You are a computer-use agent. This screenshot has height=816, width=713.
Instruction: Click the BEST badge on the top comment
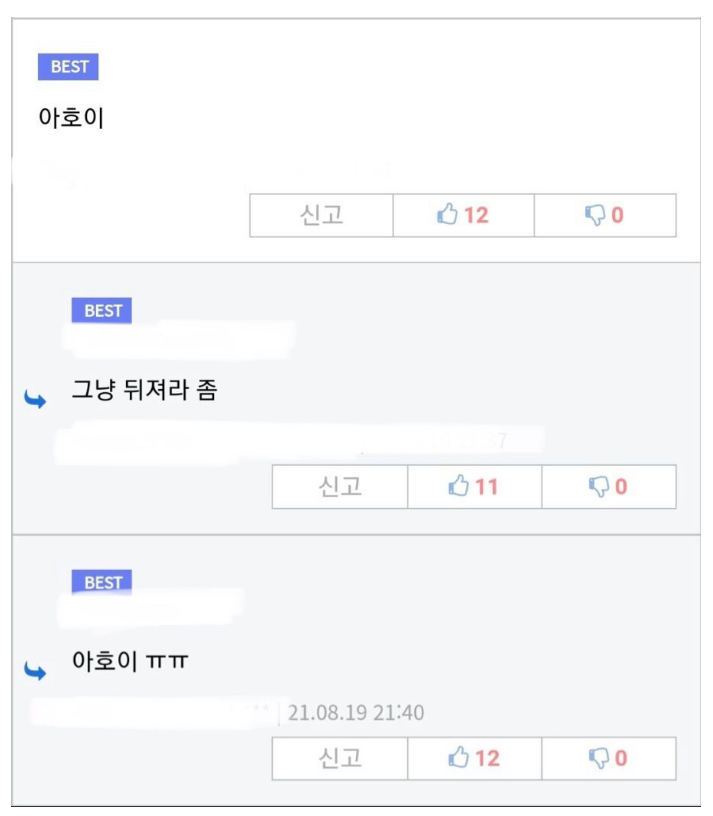point(68,67)
